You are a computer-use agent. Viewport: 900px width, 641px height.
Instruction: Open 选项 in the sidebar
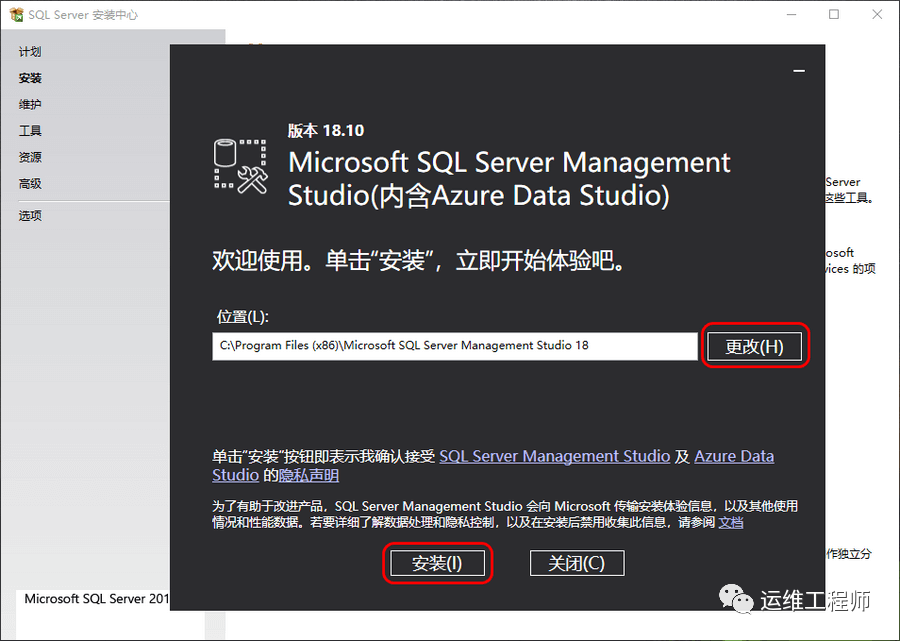pyautogui.click(x=30, y=216)
